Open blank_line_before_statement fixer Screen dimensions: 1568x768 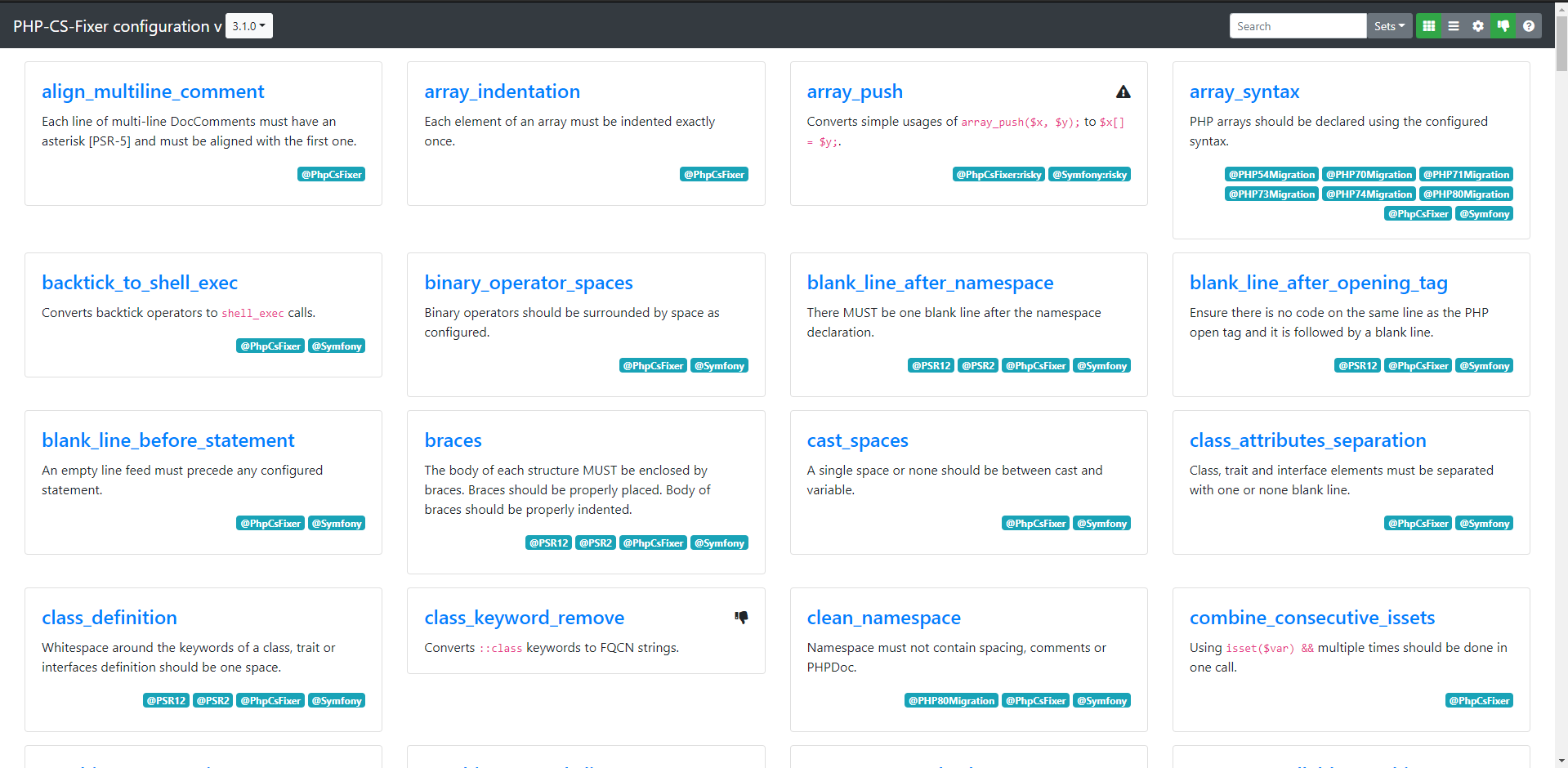(168, 440)
